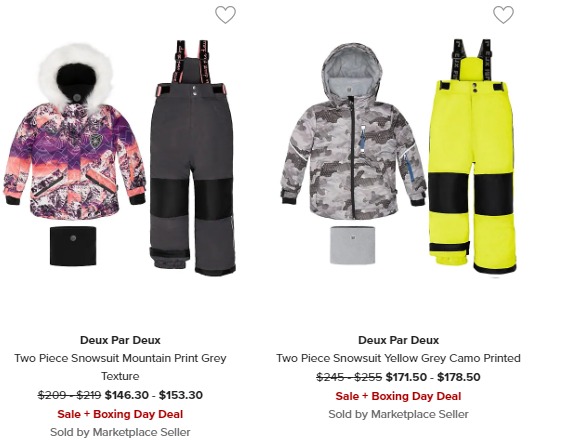Click the right product's Sale + Boxing Day Deal label
Screen dimensions: 583x440
pyautogui.click(x=398, y=396)
